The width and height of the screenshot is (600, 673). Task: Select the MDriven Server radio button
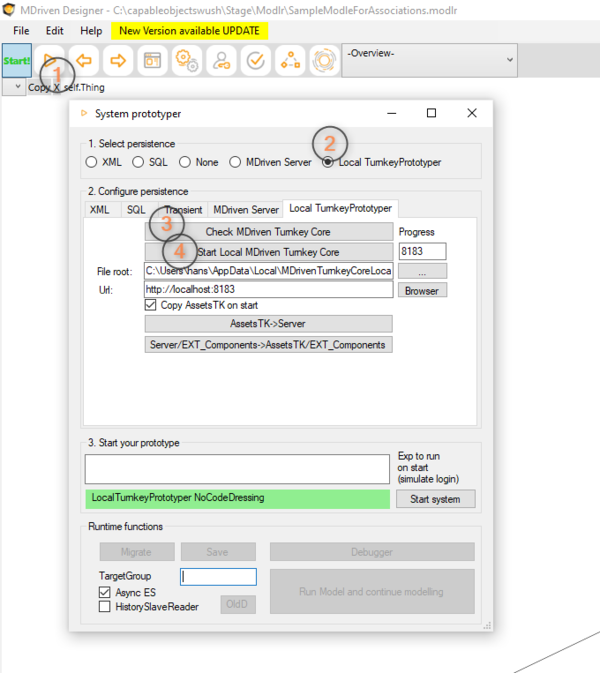235,162
